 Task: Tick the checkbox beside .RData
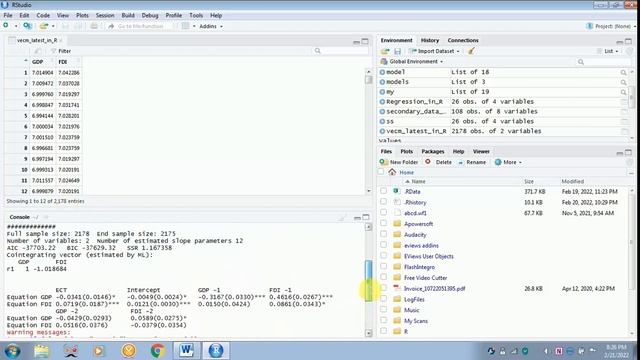click(383, 191)
